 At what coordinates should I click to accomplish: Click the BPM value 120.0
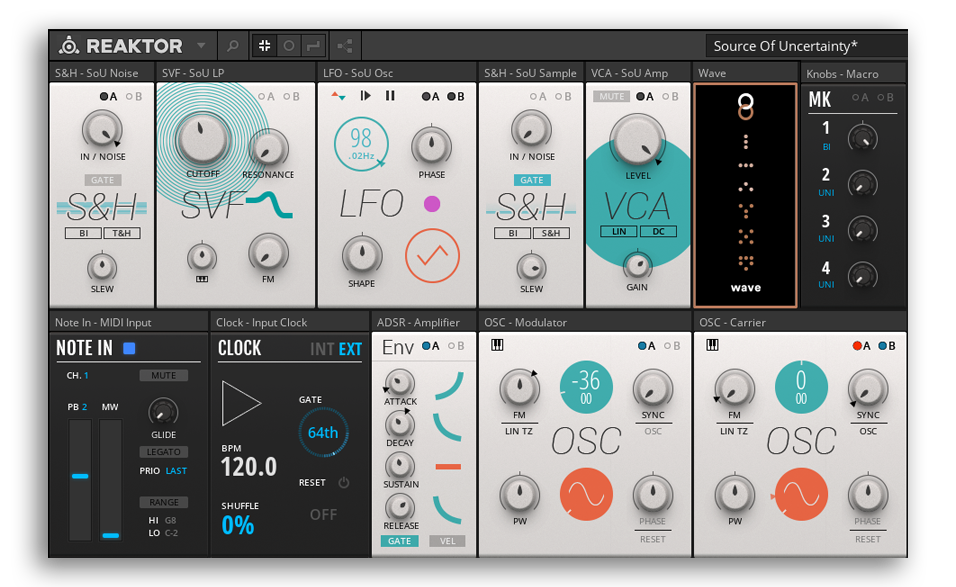click(x=249, y=467)
